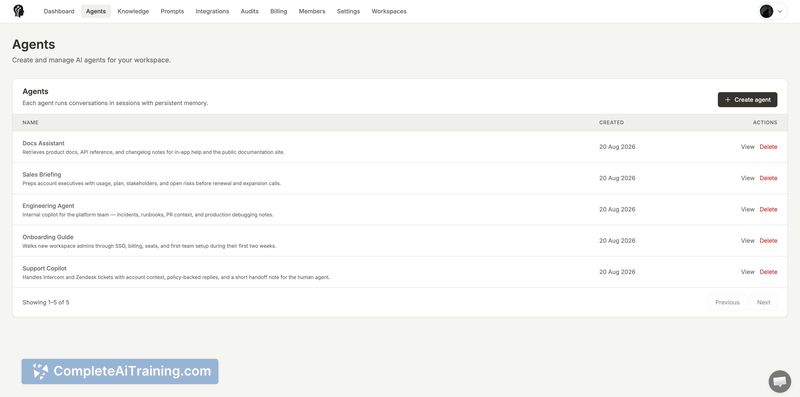The height and width of the screenshot is (397, 800).
Task: Click the Create agent button
Action: [x=747, y=100]
